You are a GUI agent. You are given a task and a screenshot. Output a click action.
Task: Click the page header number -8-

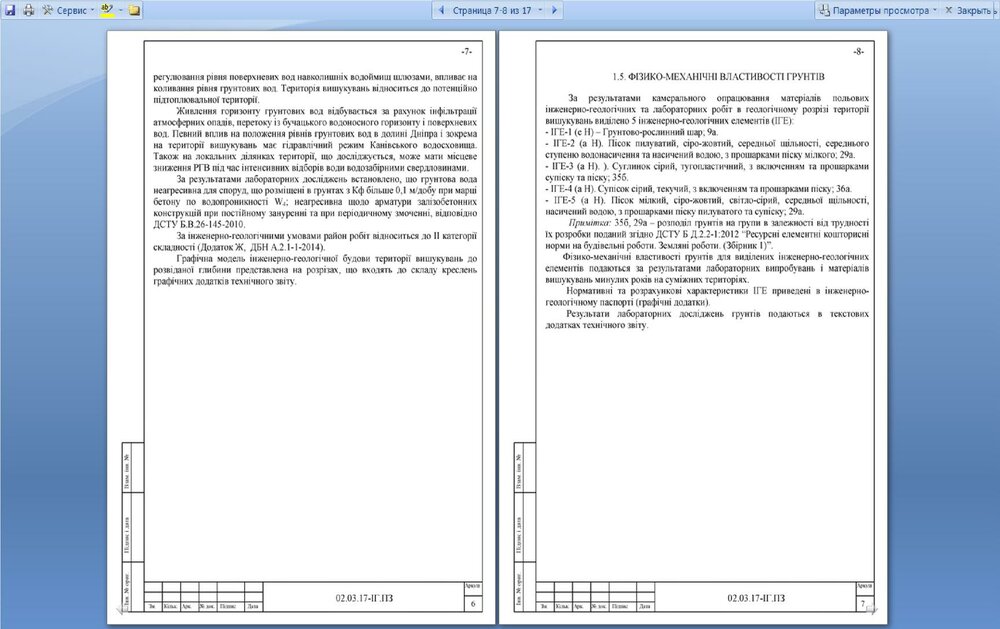pos(858,52)
